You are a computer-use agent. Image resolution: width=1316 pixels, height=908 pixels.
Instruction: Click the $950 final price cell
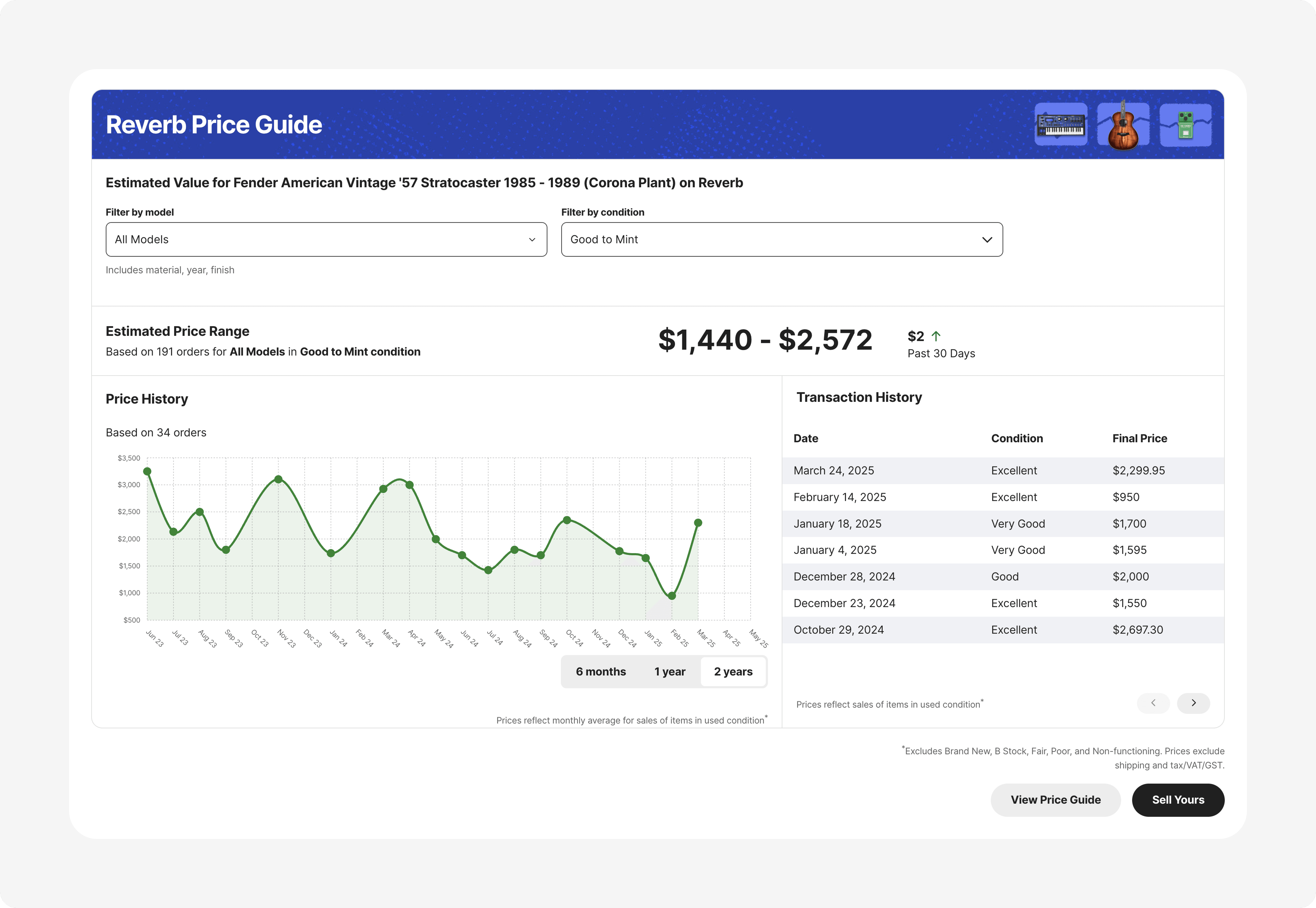click(x=1125, y=497)
